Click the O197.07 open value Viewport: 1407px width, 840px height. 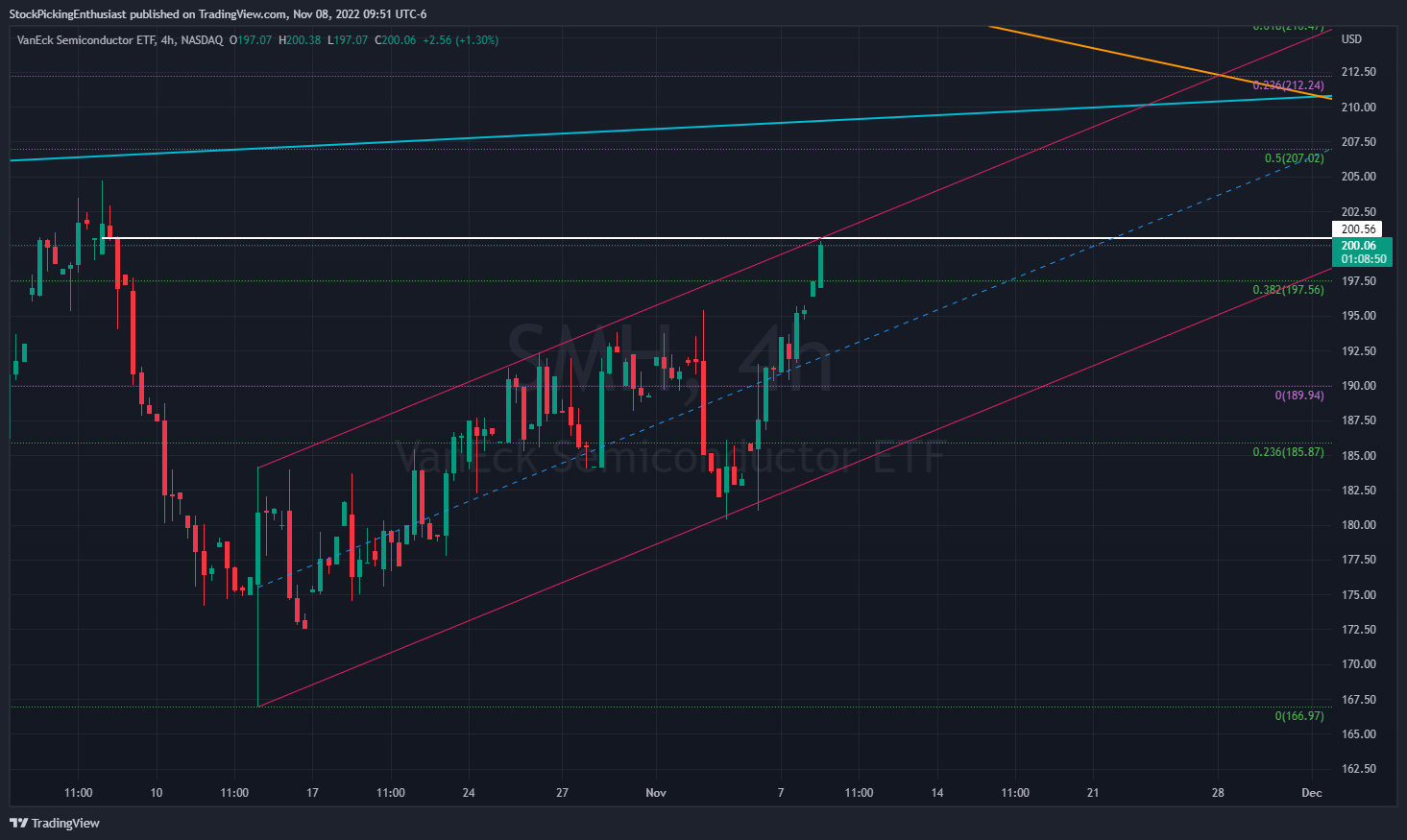(x=251, y=40)
